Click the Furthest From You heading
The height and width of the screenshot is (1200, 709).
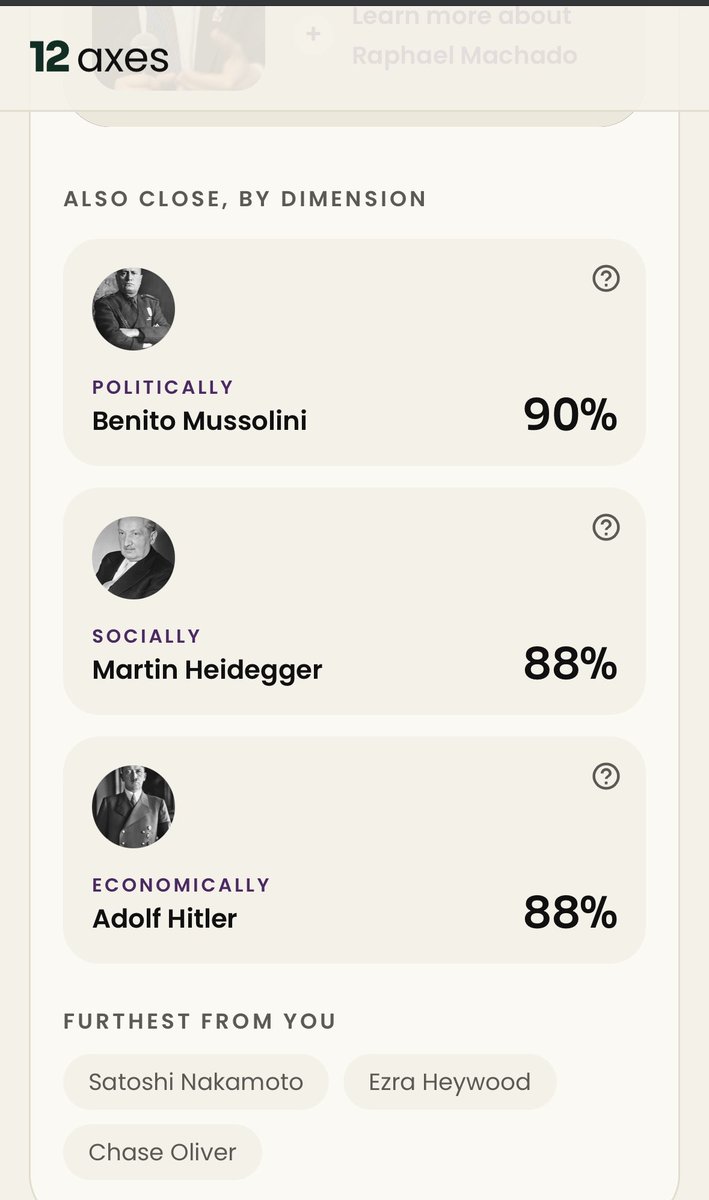click(200, 1021)
